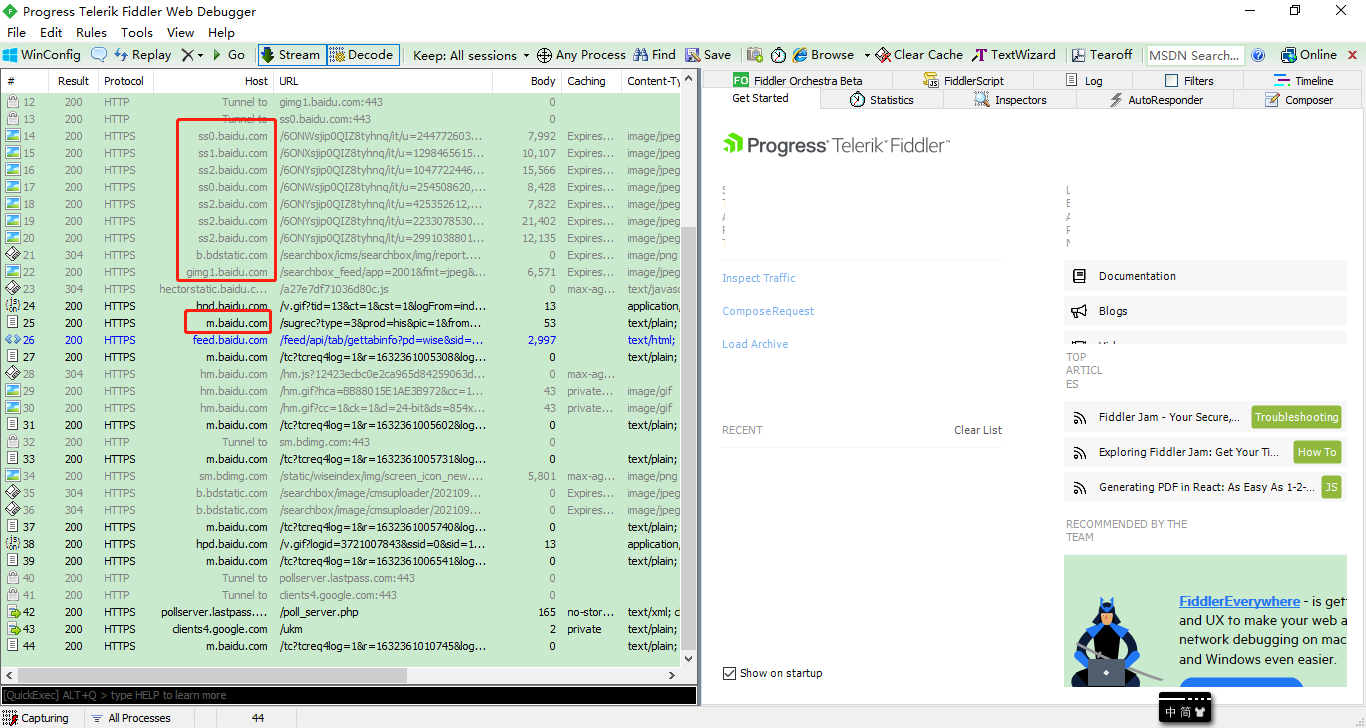Image resolution: width=1366 pixels, height=728 pixels.
Task: Click Clear List for recent items
Action: point(977,430)
